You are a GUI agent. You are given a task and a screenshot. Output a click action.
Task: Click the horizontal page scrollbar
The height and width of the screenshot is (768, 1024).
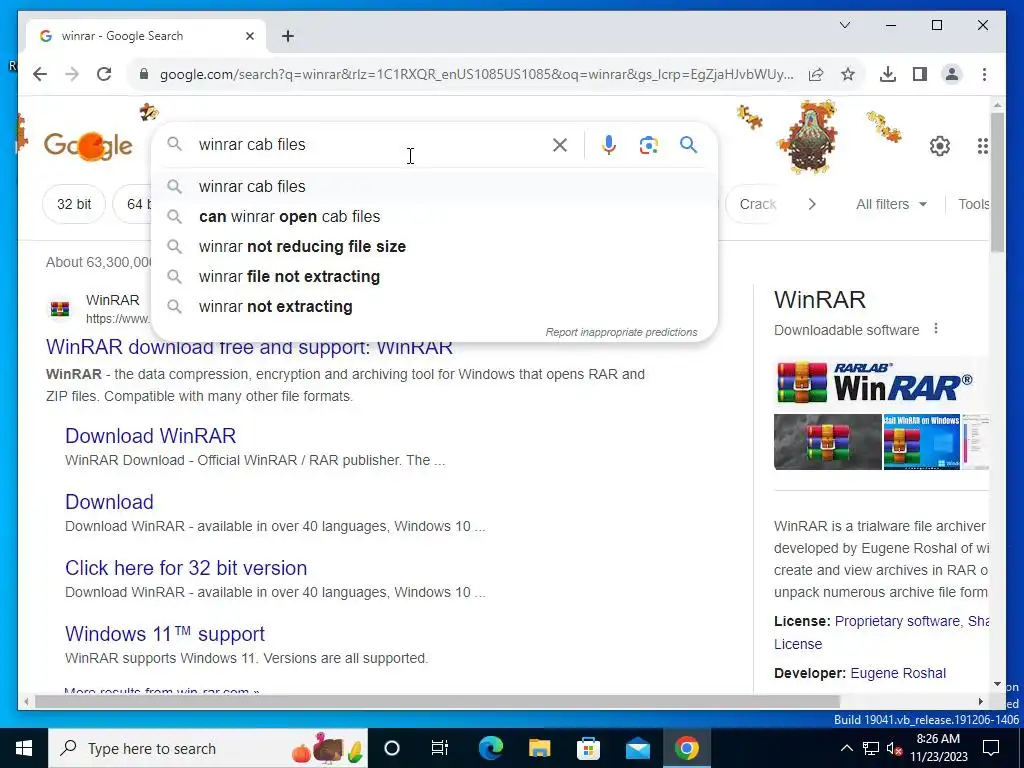coord(437,702)
